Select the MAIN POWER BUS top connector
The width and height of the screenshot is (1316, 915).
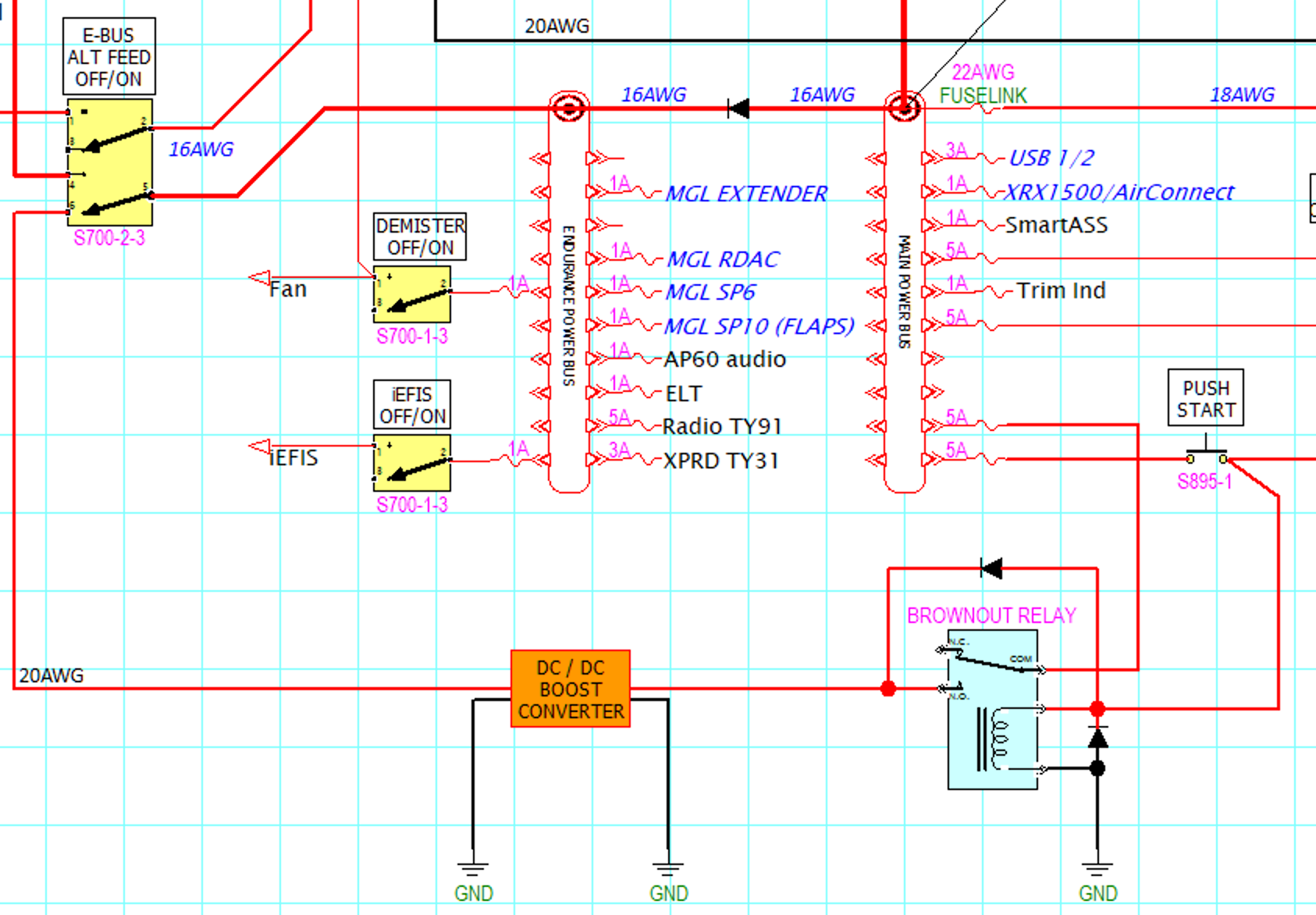point(905,108)
